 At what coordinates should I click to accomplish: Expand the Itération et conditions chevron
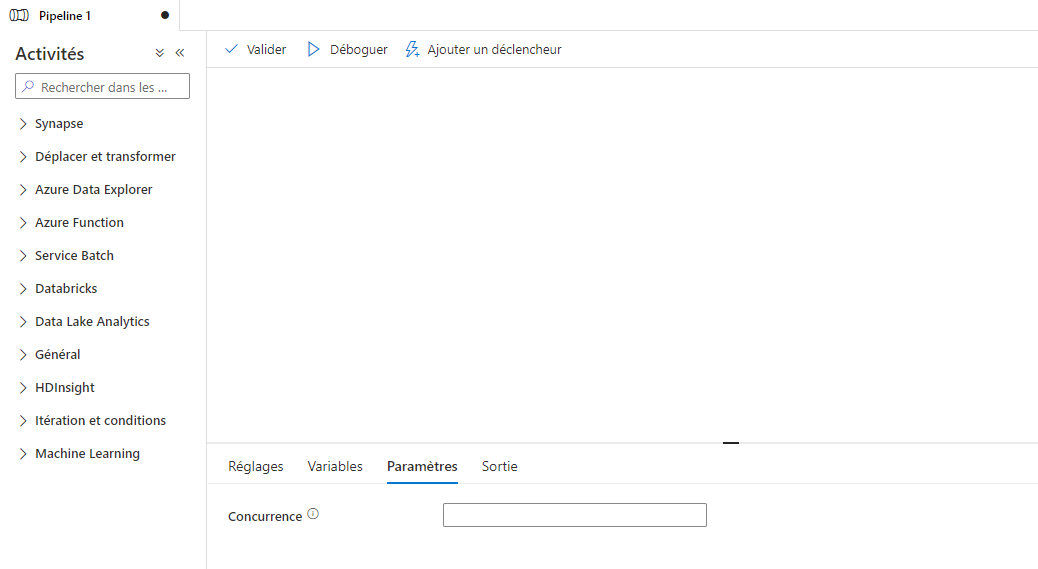[x=23, y=421]
